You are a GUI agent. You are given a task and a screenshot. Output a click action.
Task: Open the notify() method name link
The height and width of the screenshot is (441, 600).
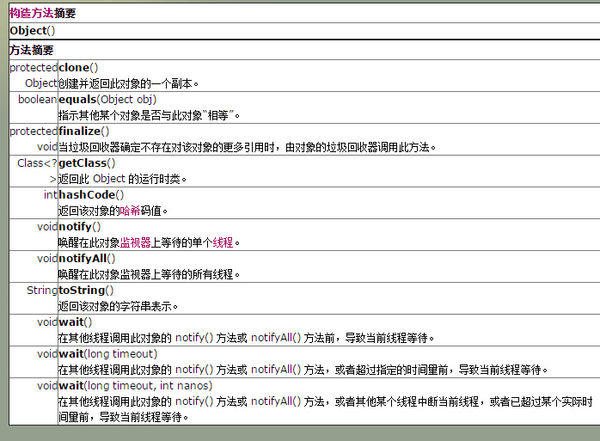(75, 227)
